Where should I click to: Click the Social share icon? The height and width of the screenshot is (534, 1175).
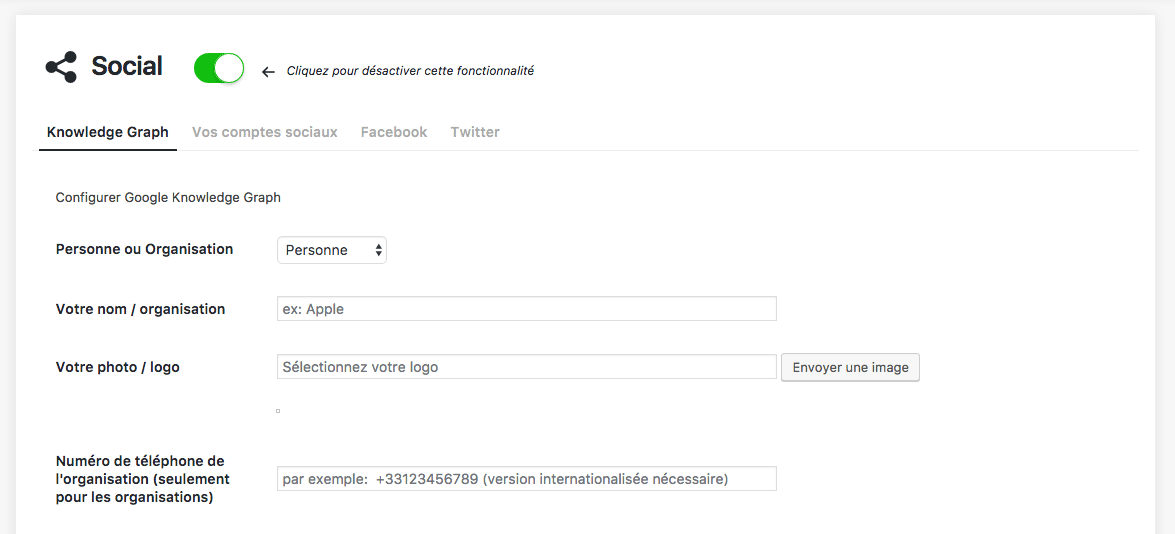pos(61,67)
